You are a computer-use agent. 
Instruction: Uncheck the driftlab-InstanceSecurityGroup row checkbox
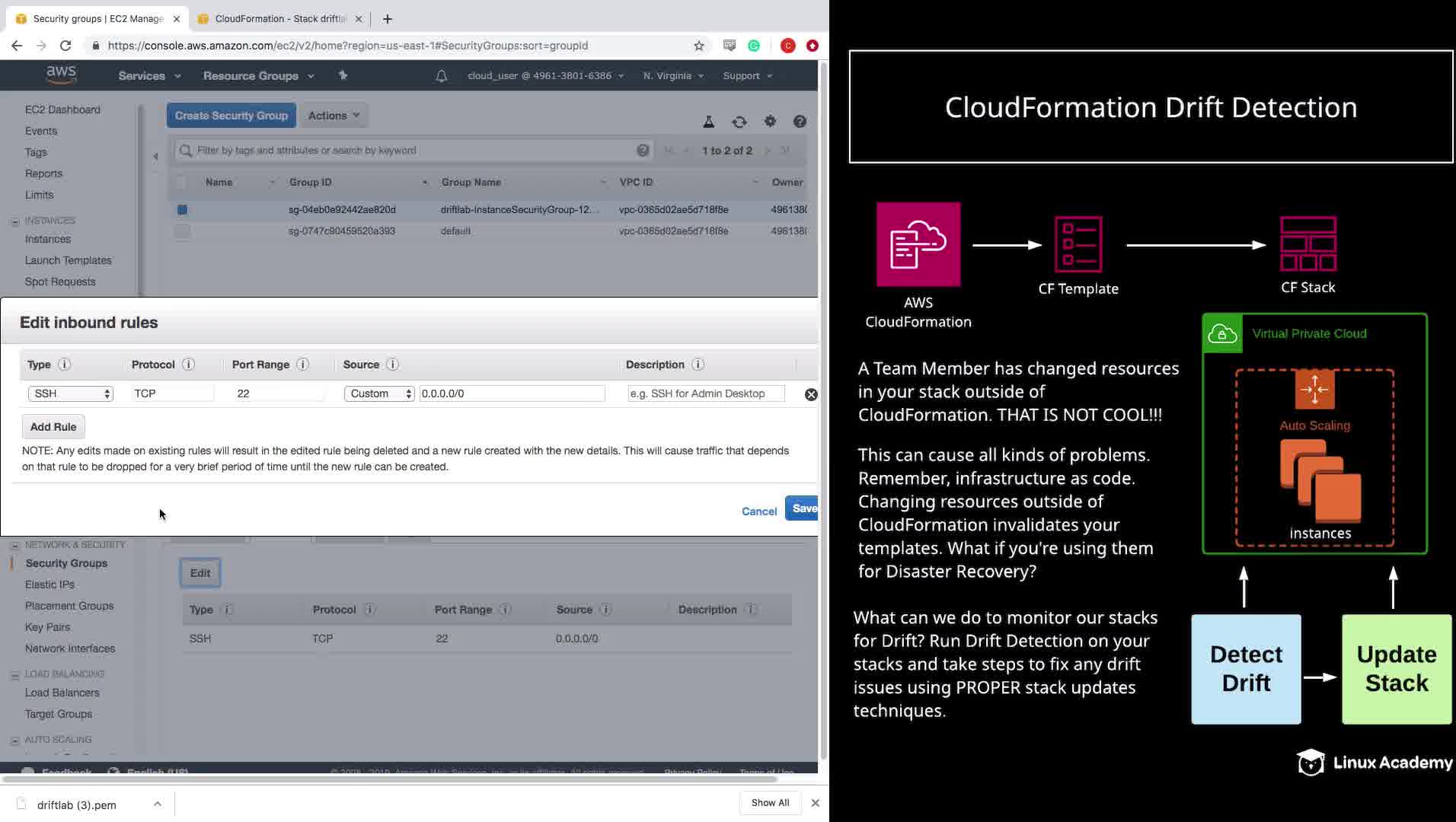pos(182,209)
